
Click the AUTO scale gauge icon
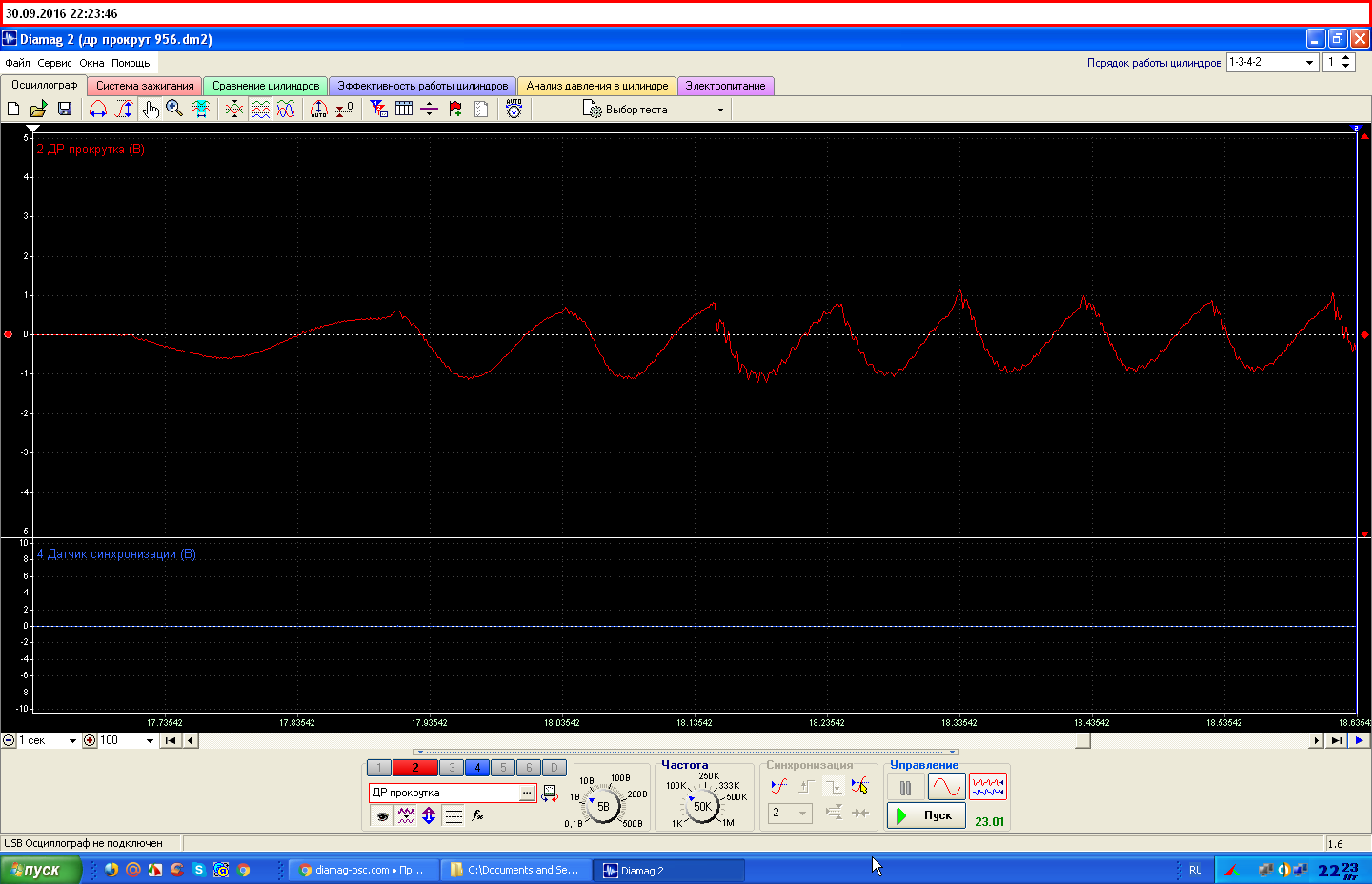pyautogui.click(x=318, y=109)
